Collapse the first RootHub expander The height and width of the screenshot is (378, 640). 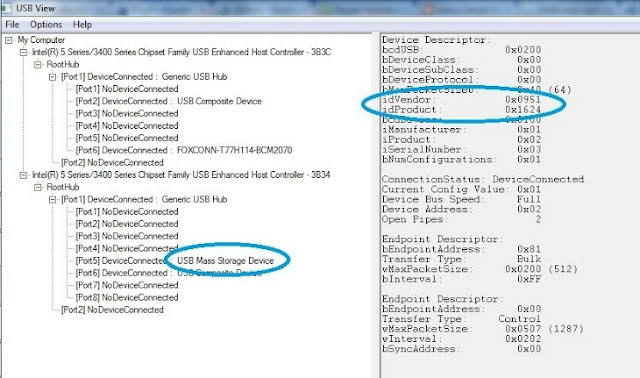(38, 64)
